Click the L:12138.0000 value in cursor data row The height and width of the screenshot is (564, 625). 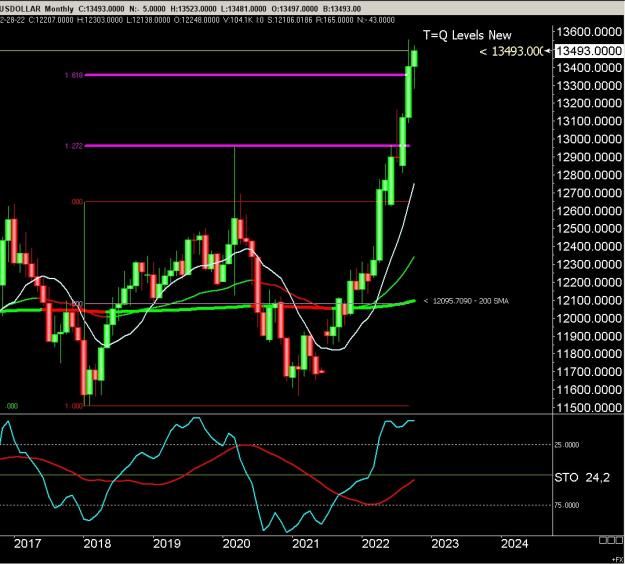148,20
